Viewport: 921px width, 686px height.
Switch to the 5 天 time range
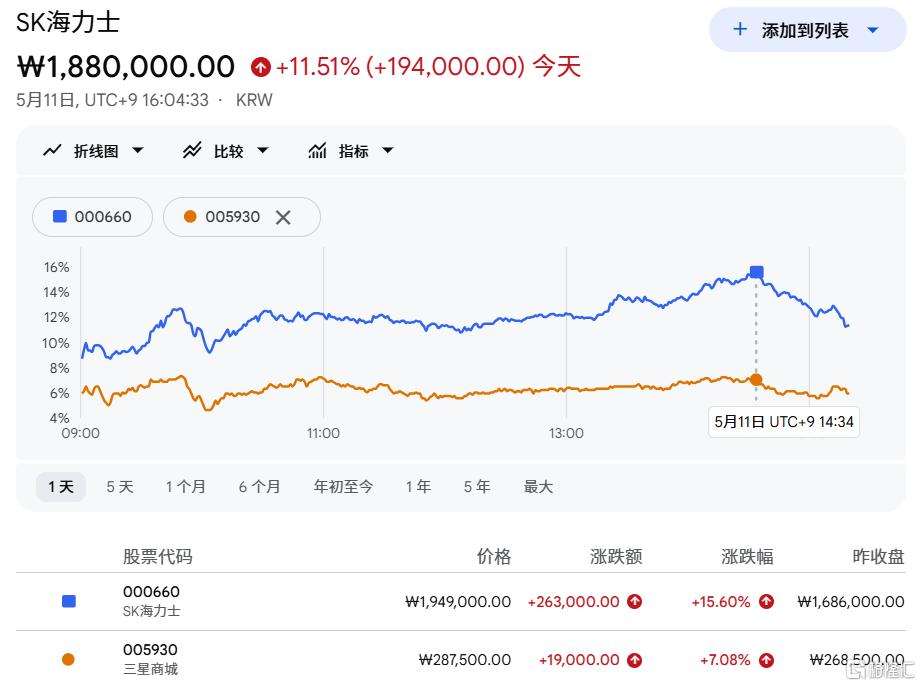[120, 487]
